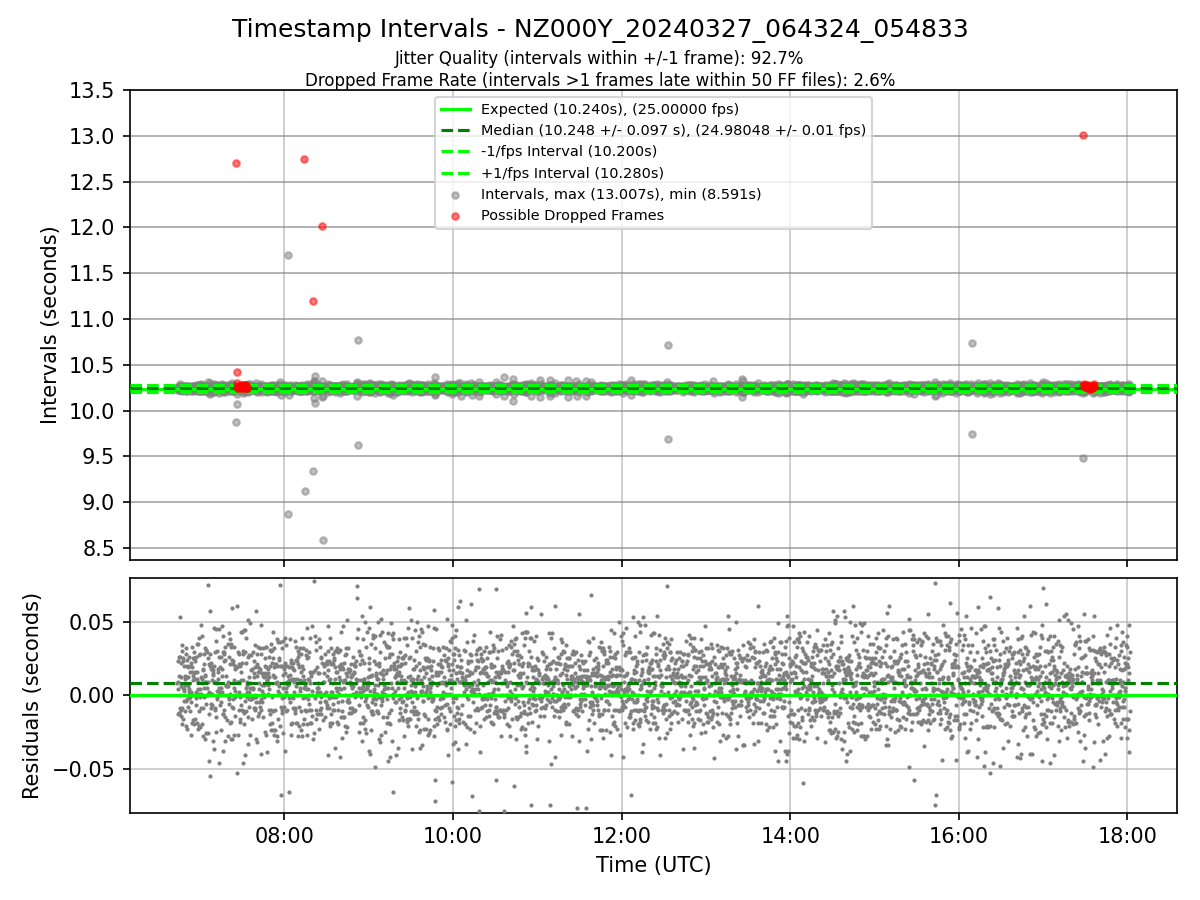
Task: Click the red dropped-frame point near 11.2 s
Action: [313, 301]
